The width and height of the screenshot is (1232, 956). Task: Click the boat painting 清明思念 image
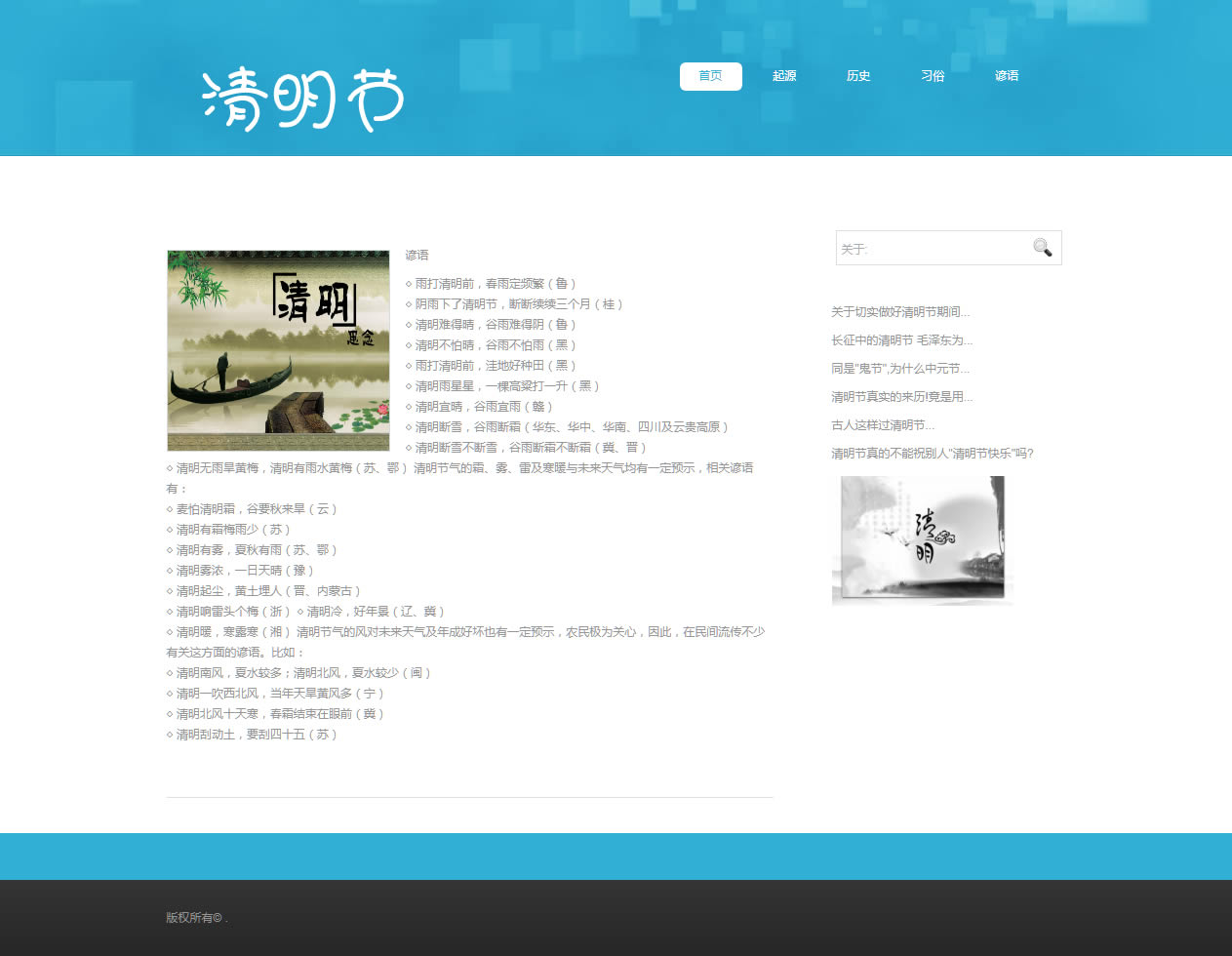coord(278,350)
